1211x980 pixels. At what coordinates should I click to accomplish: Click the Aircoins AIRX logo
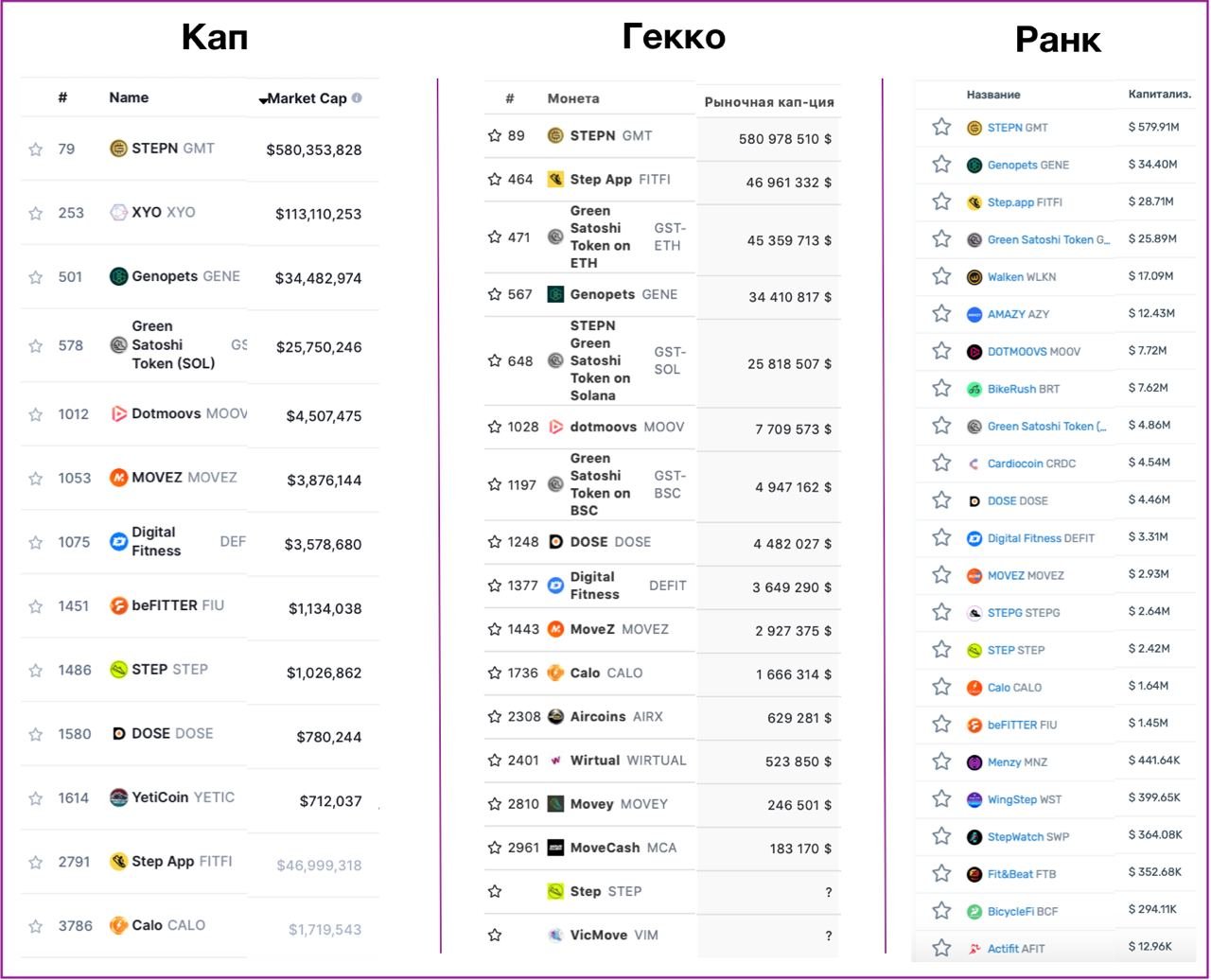[x=556, y=716]
